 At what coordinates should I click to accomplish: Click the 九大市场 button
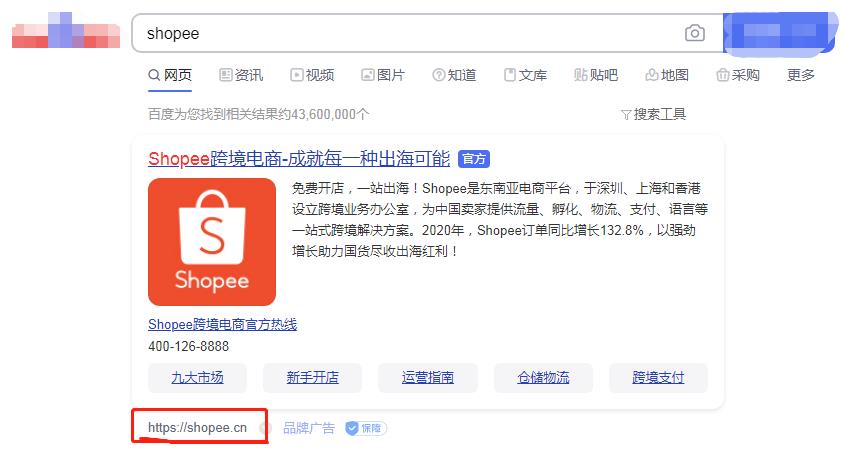coord(197,378)
